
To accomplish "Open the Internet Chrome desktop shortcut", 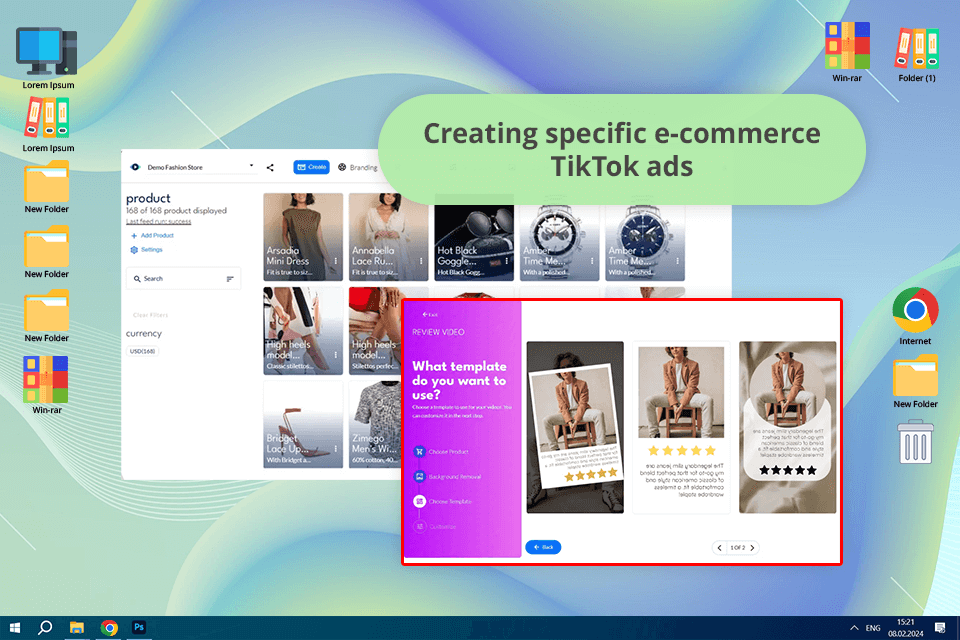I will point(915,316).
